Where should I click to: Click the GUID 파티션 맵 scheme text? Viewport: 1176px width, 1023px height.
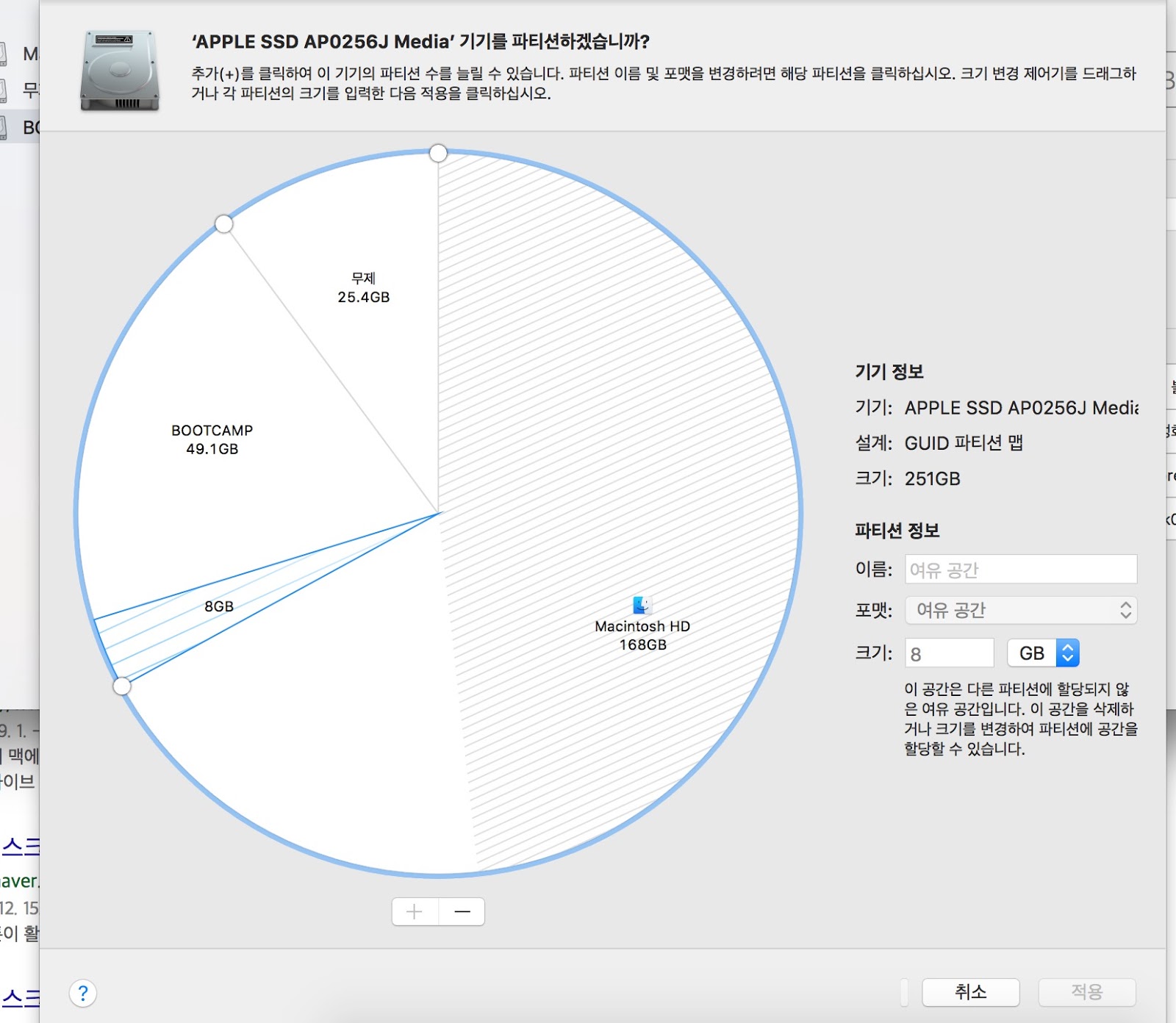click(964, 443)
